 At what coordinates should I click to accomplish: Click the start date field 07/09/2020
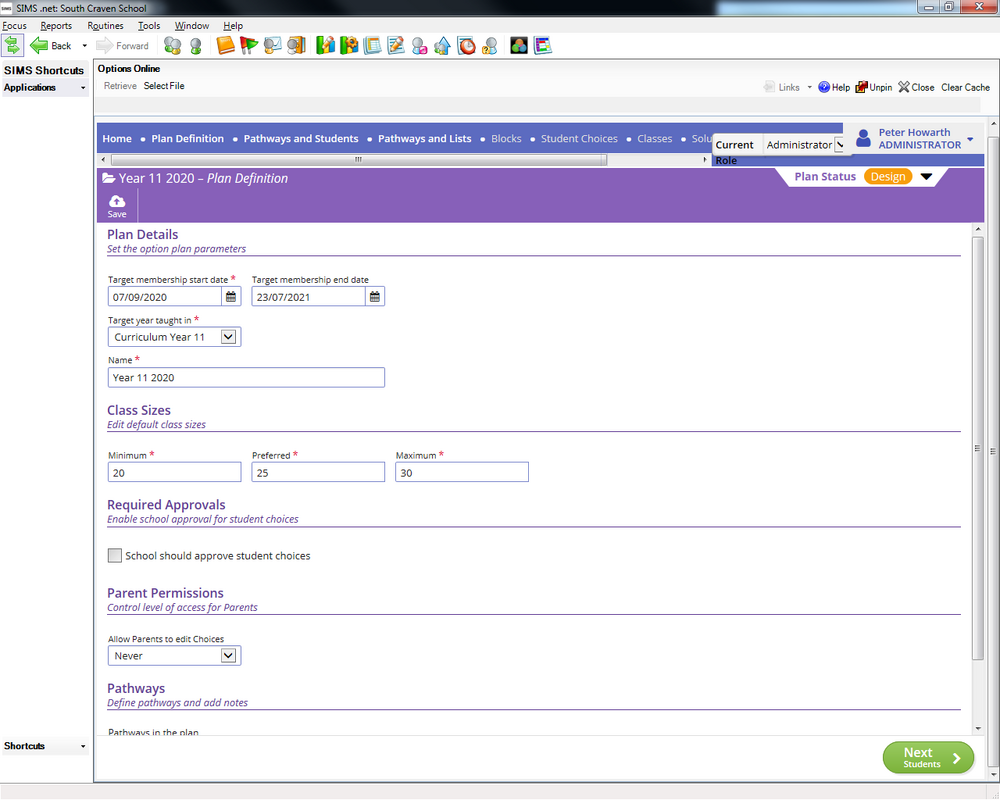click(x=165, y=297)
